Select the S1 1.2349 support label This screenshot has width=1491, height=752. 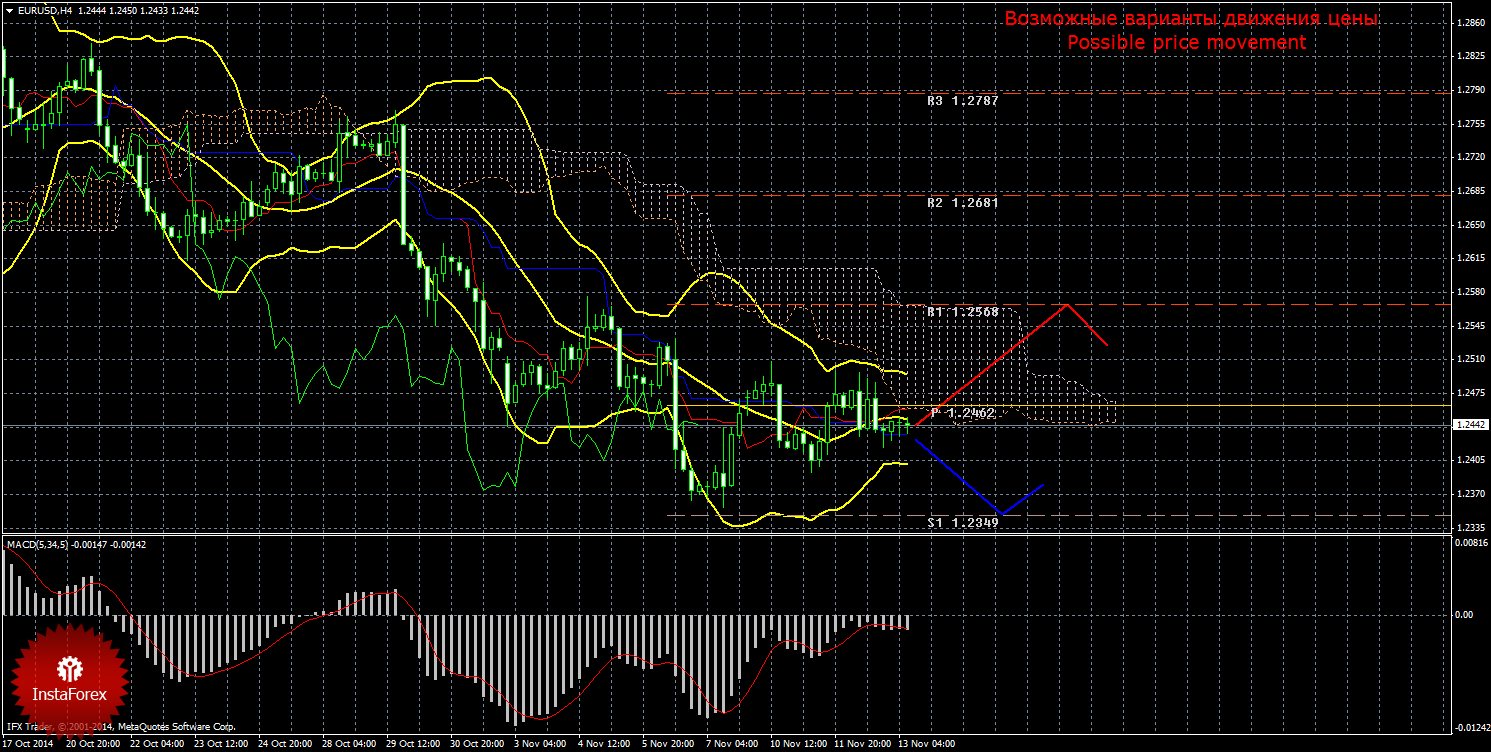click(x=962, y=522)
